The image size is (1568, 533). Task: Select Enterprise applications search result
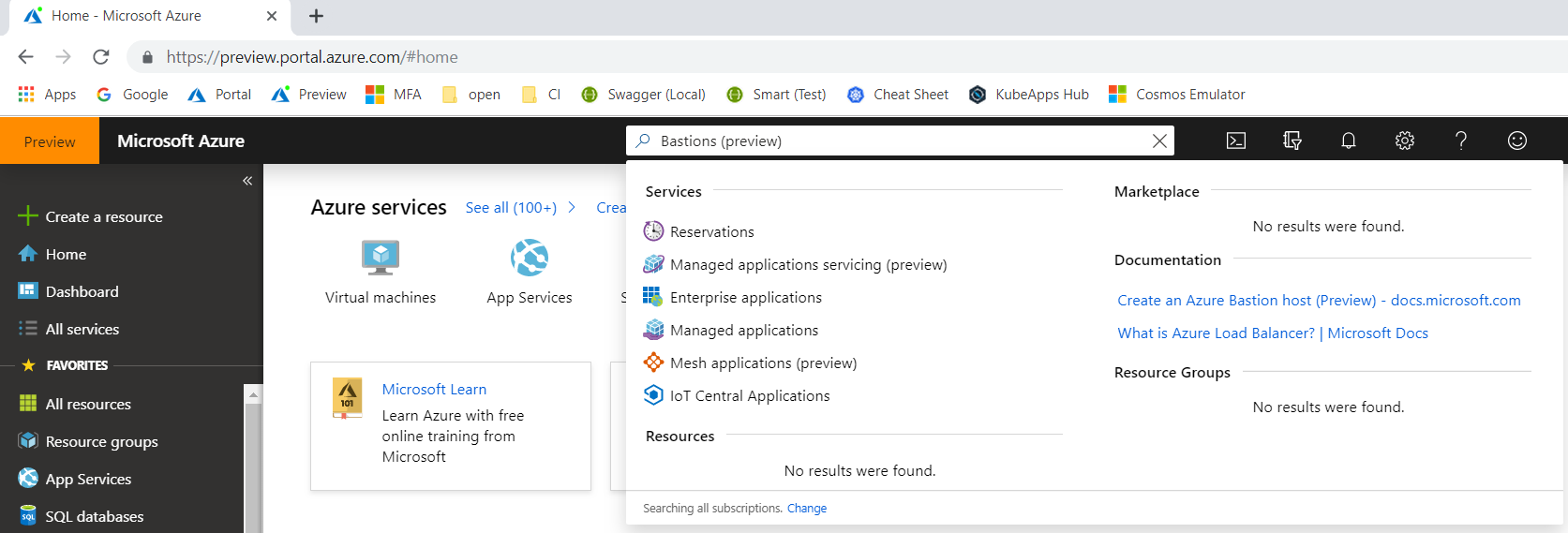click(x=733, y=297)
